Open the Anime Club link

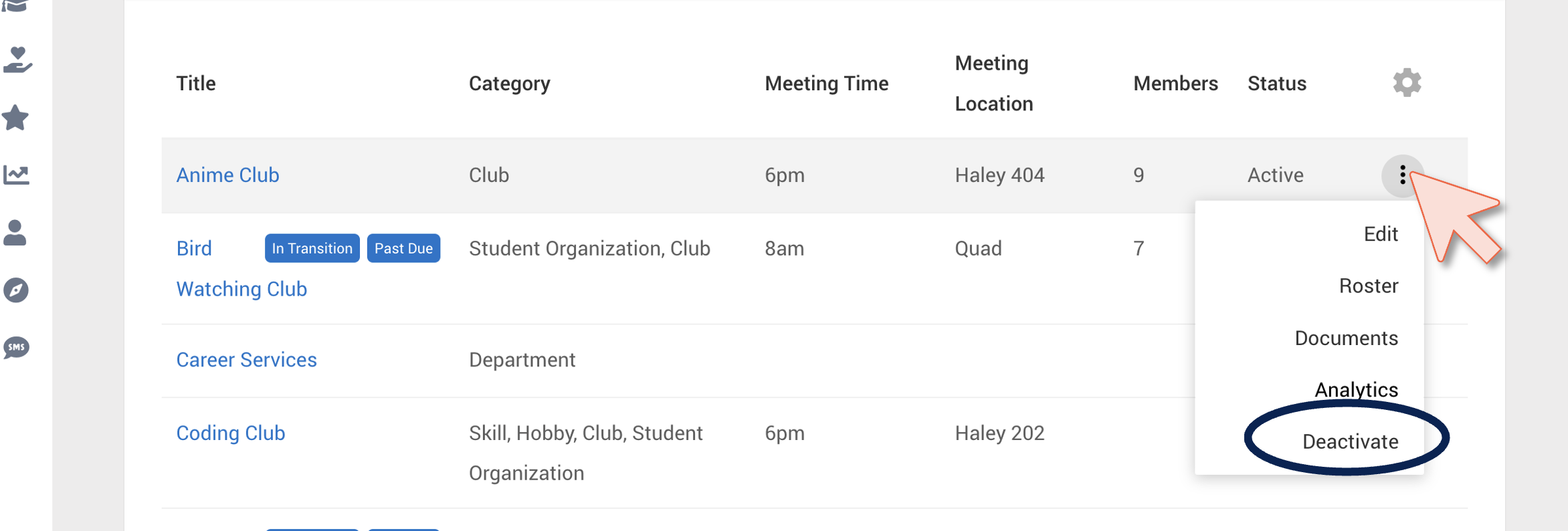pyautogui.click(x=227, y=175)
